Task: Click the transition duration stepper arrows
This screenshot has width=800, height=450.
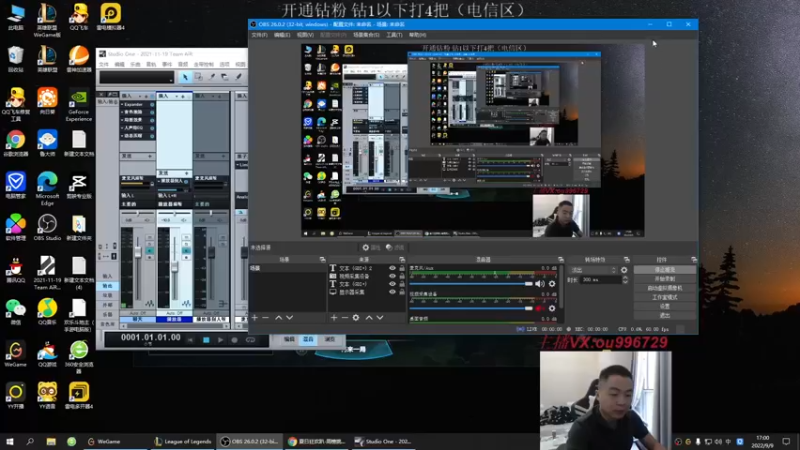Action: (x=625, y=280)
